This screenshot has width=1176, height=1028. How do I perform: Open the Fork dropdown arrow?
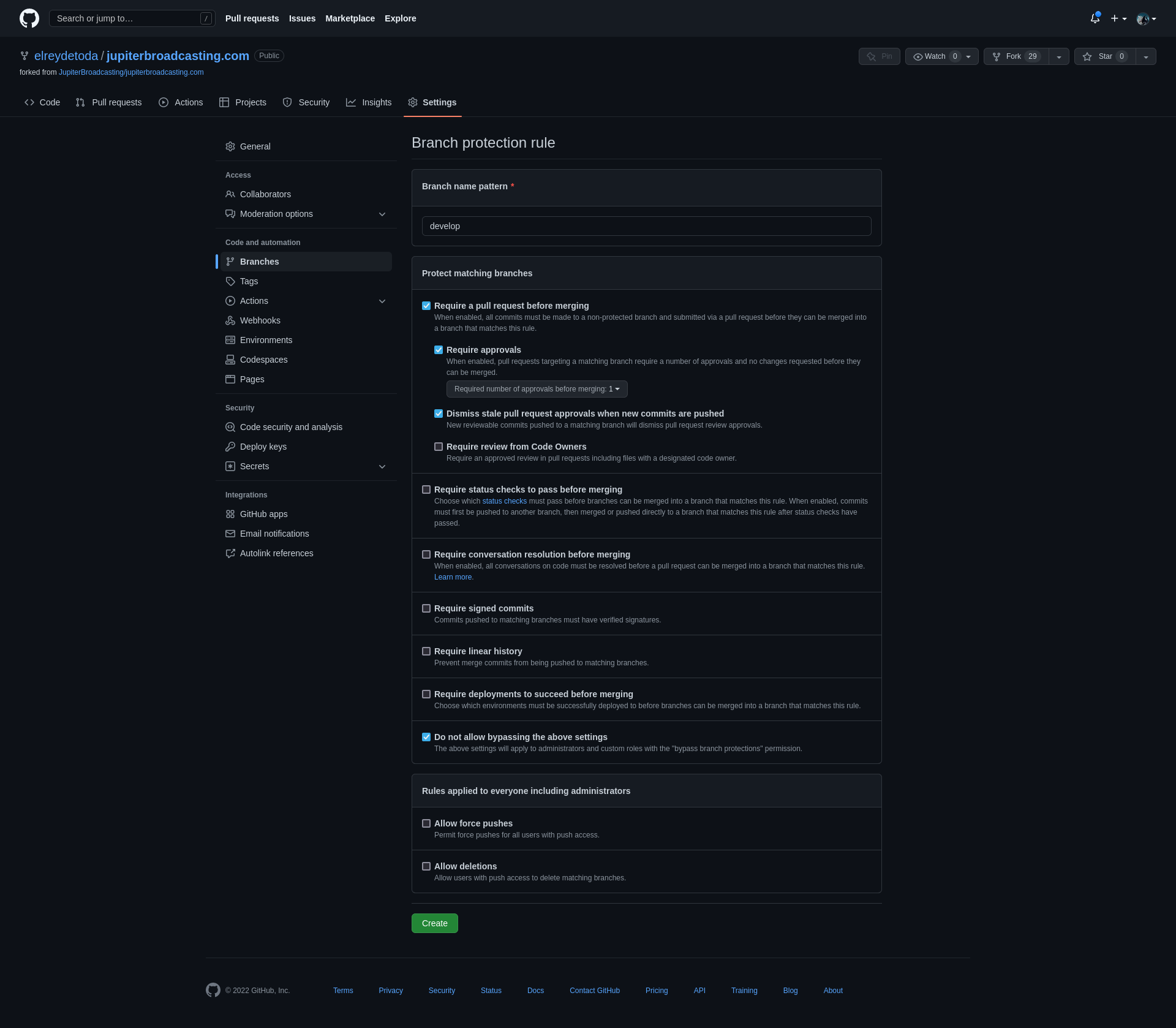click(x=1059, y=56)
